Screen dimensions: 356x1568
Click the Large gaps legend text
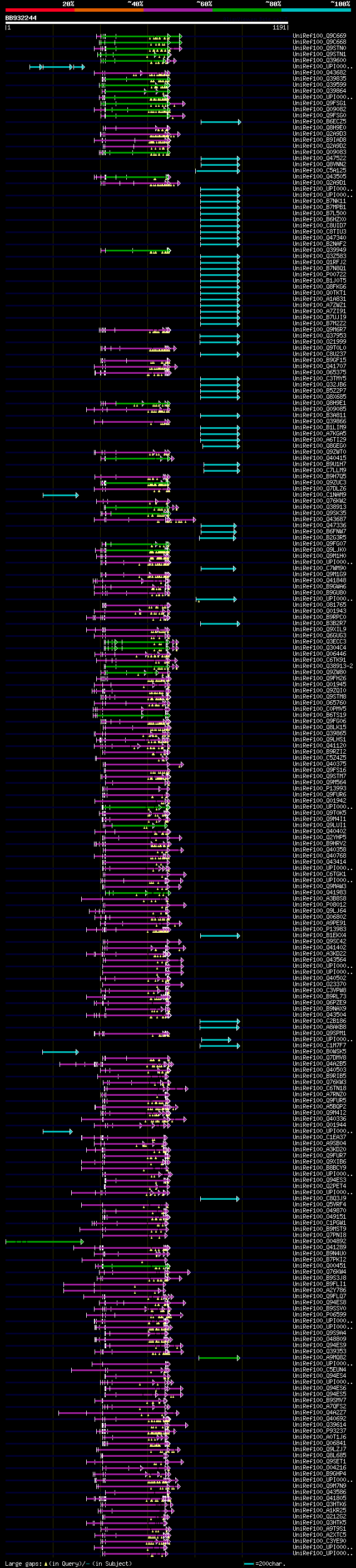point(67,1563)
